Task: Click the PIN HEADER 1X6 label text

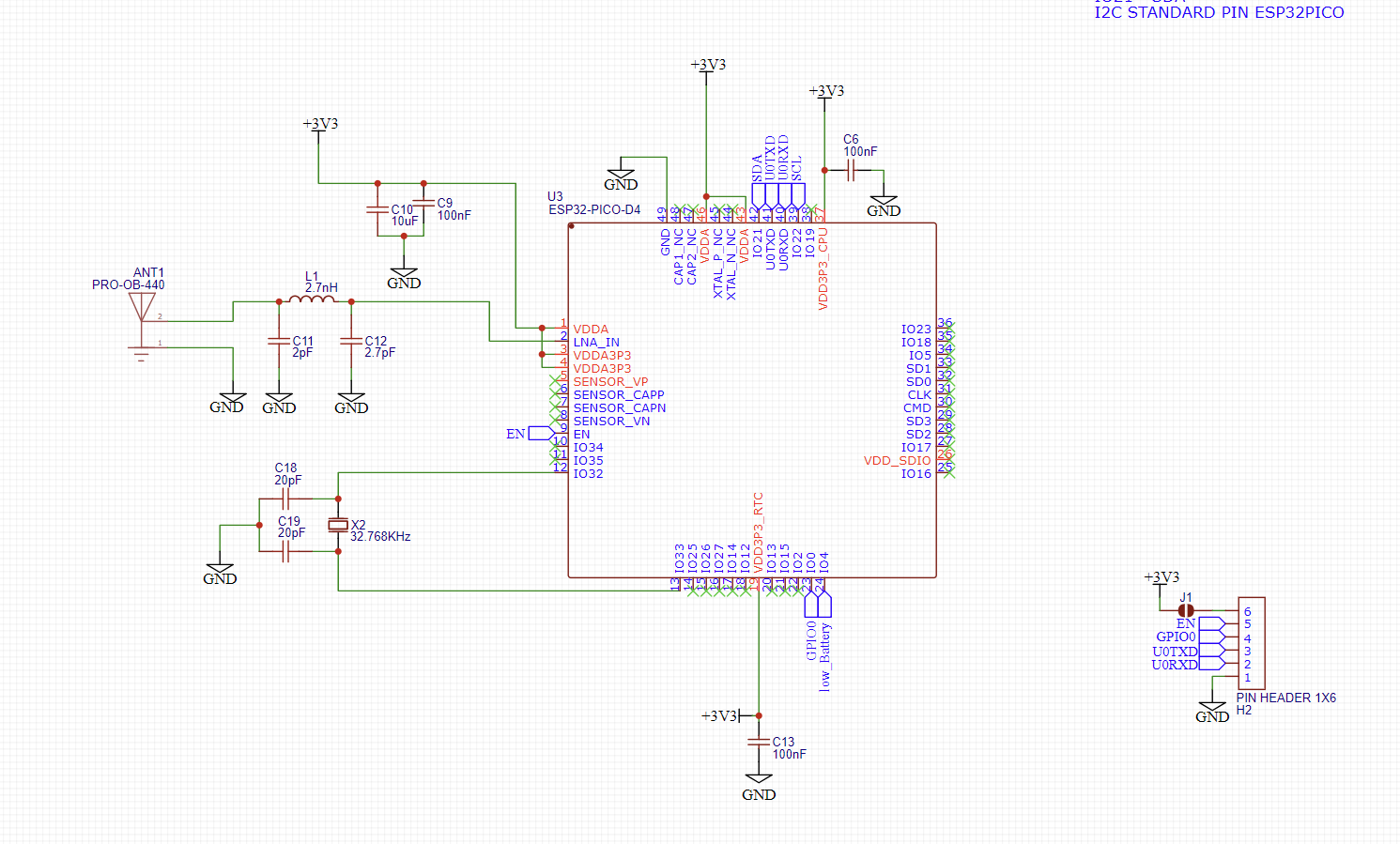Action: [1285, 698]
